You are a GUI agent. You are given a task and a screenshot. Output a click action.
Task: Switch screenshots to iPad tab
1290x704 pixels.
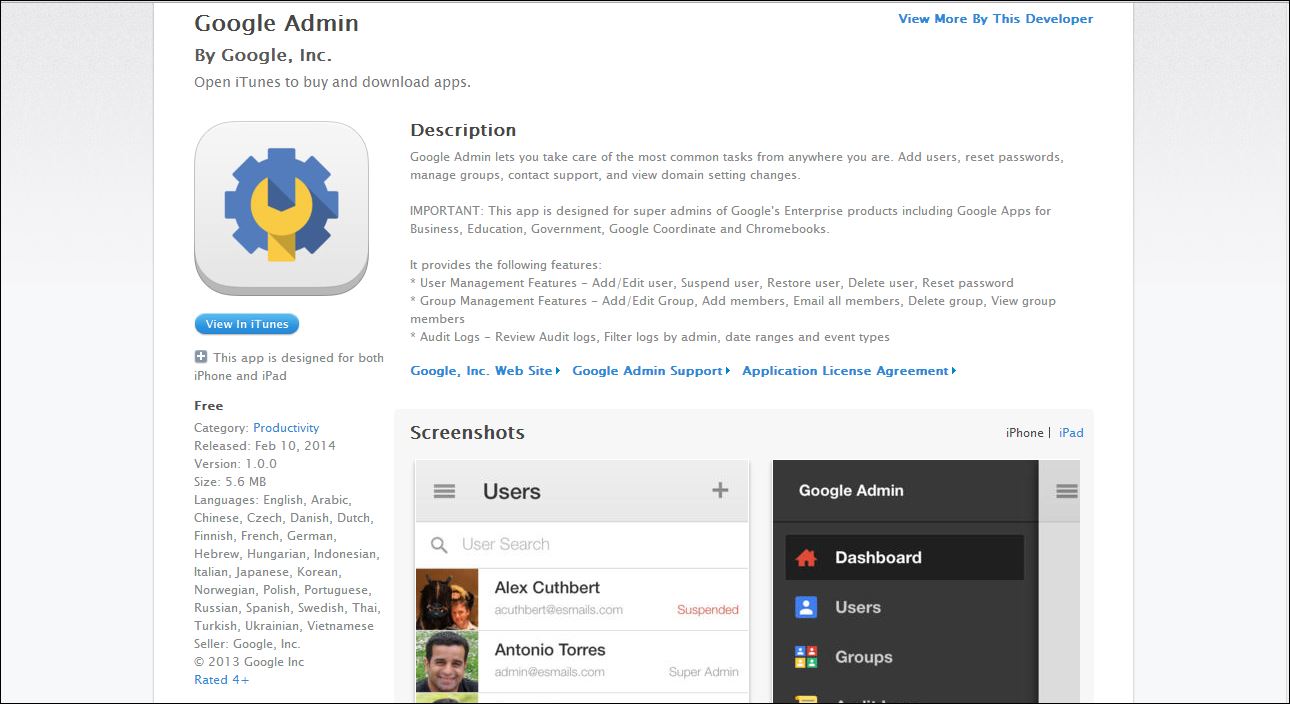click(1071, 433)
